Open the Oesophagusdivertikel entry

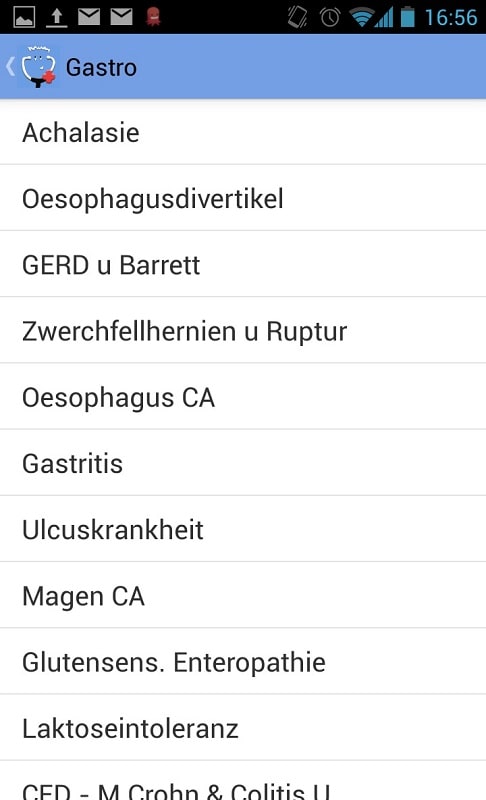pyautogui.click(x=243, y=198)
